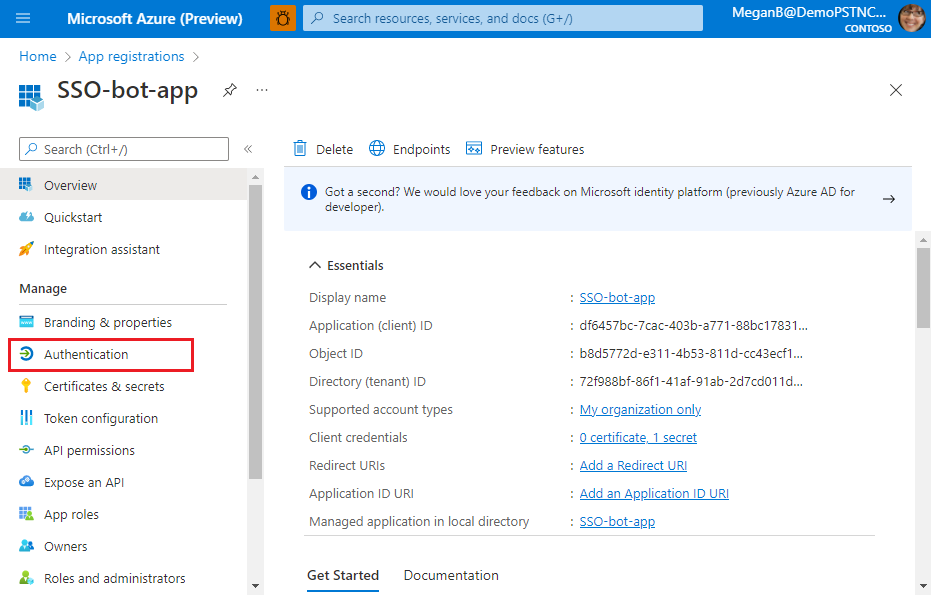Open the more options ellipsis menu
This screenshot has height=595, width=931.
pos(260,90)
